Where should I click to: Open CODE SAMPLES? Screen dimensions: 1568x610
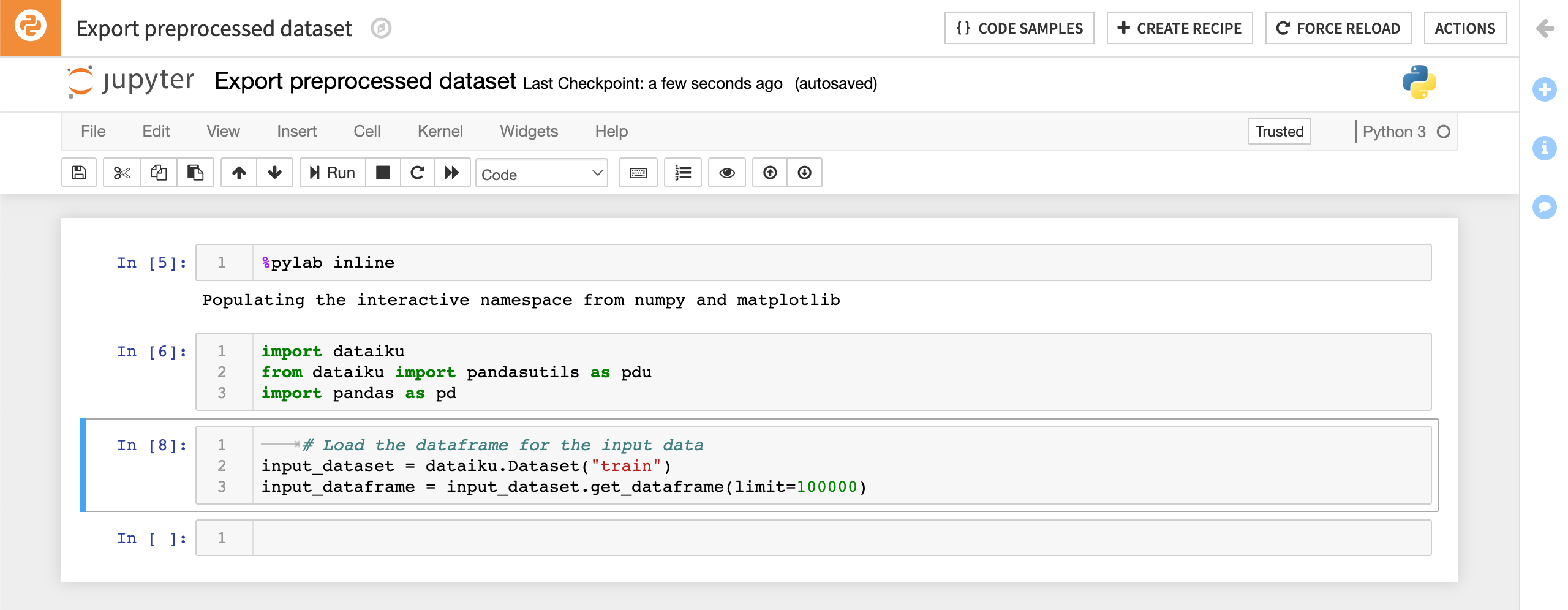[1019, 28]
